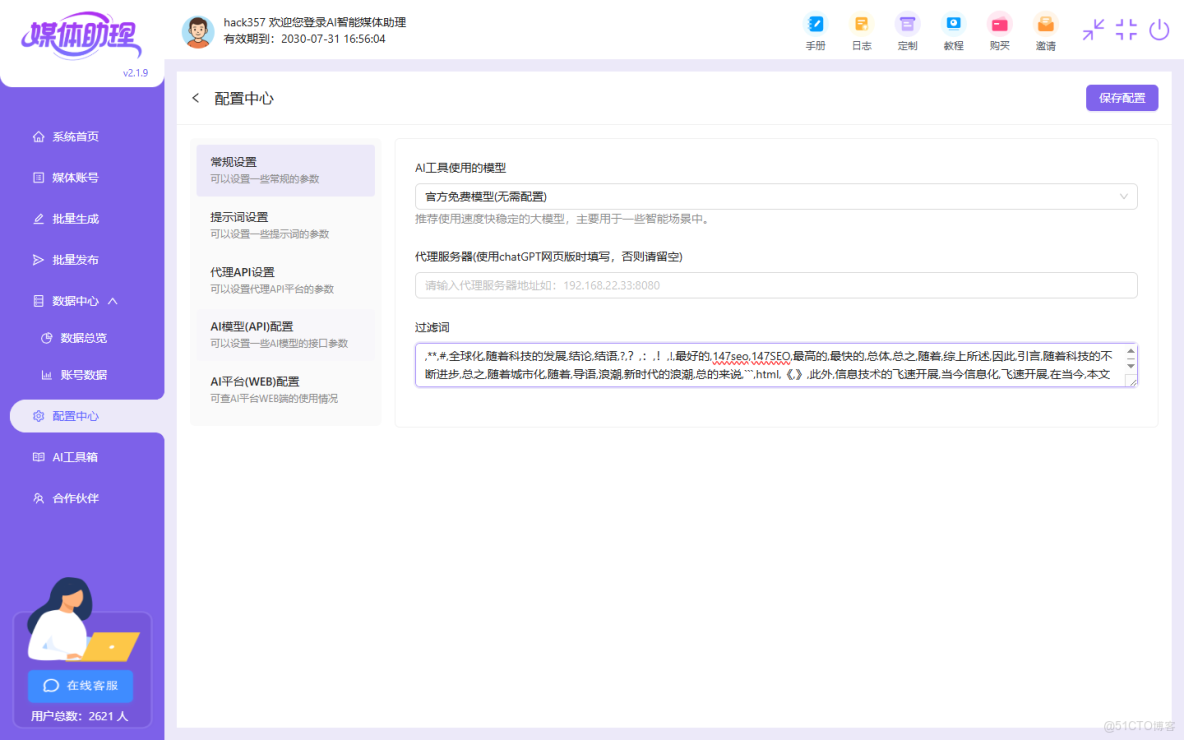Image resolution: width=1184 pixels, height=740 pixels.
Task: Open the 邀请 invite icon
Action: (x=1045, y=30)
